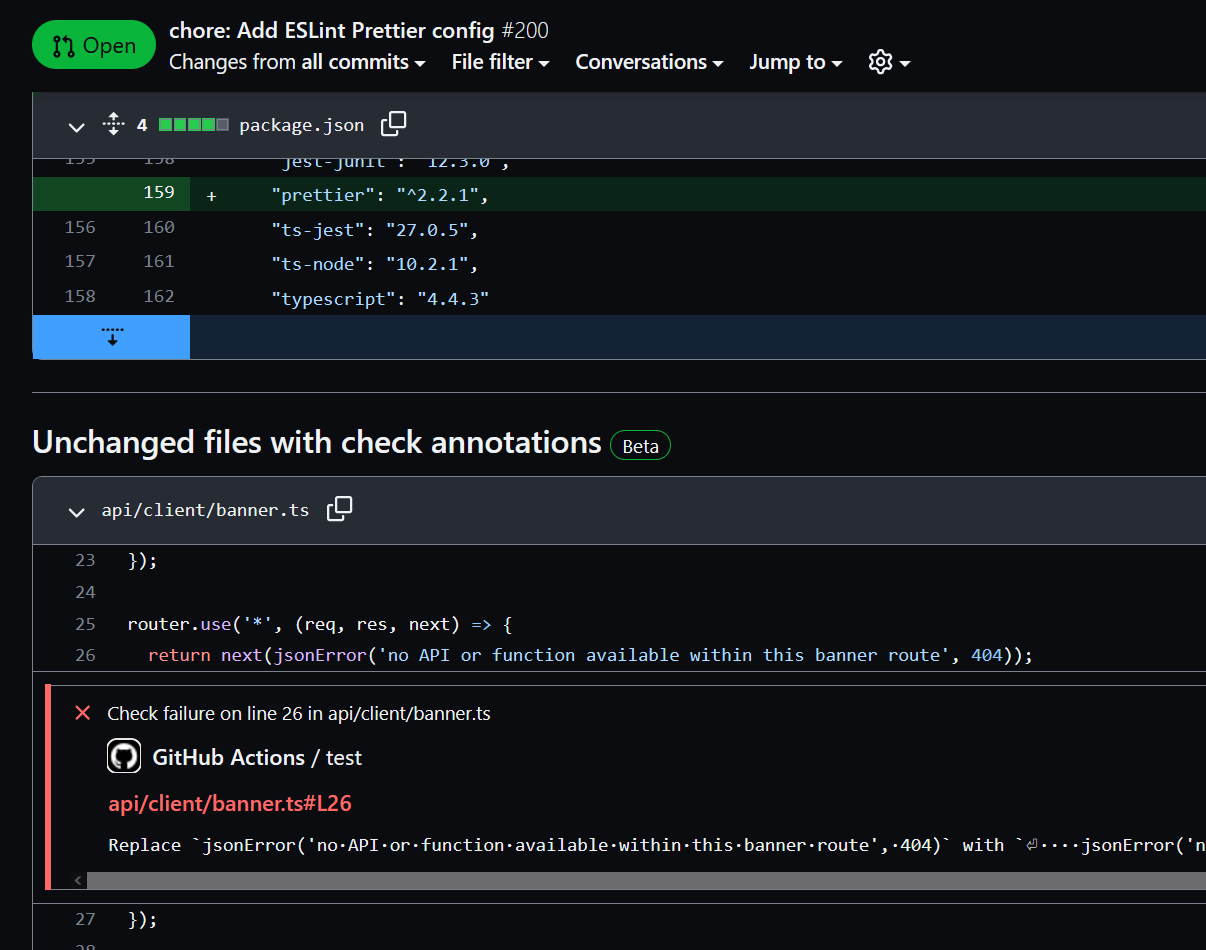The image size is (1206, 950).
Task: Click the green diffstat squares in package.json
Action: point(194,125)
